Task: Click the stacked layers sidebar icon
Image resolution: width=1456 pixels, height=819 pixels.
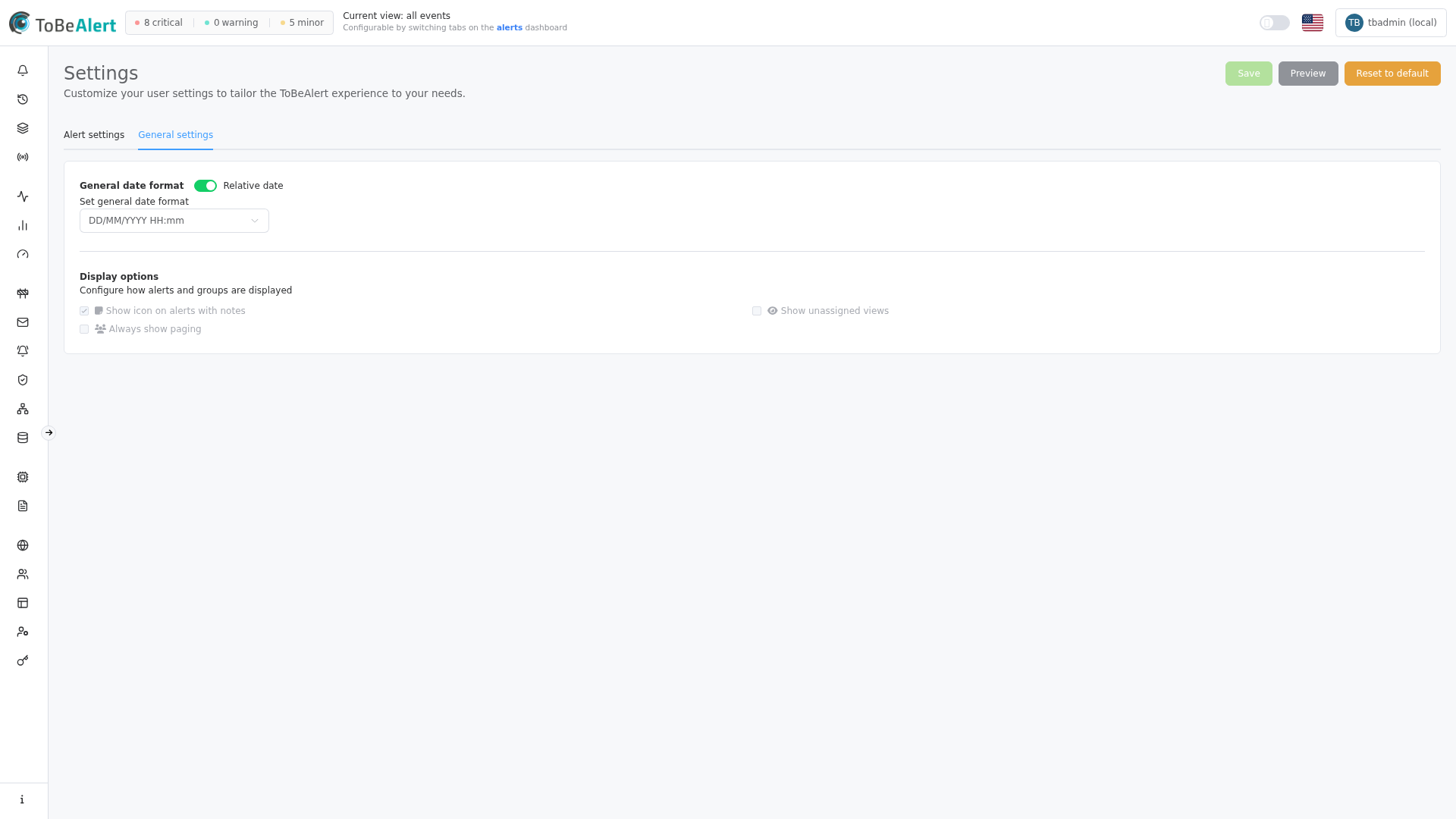Action: click(x=23, y=128)
